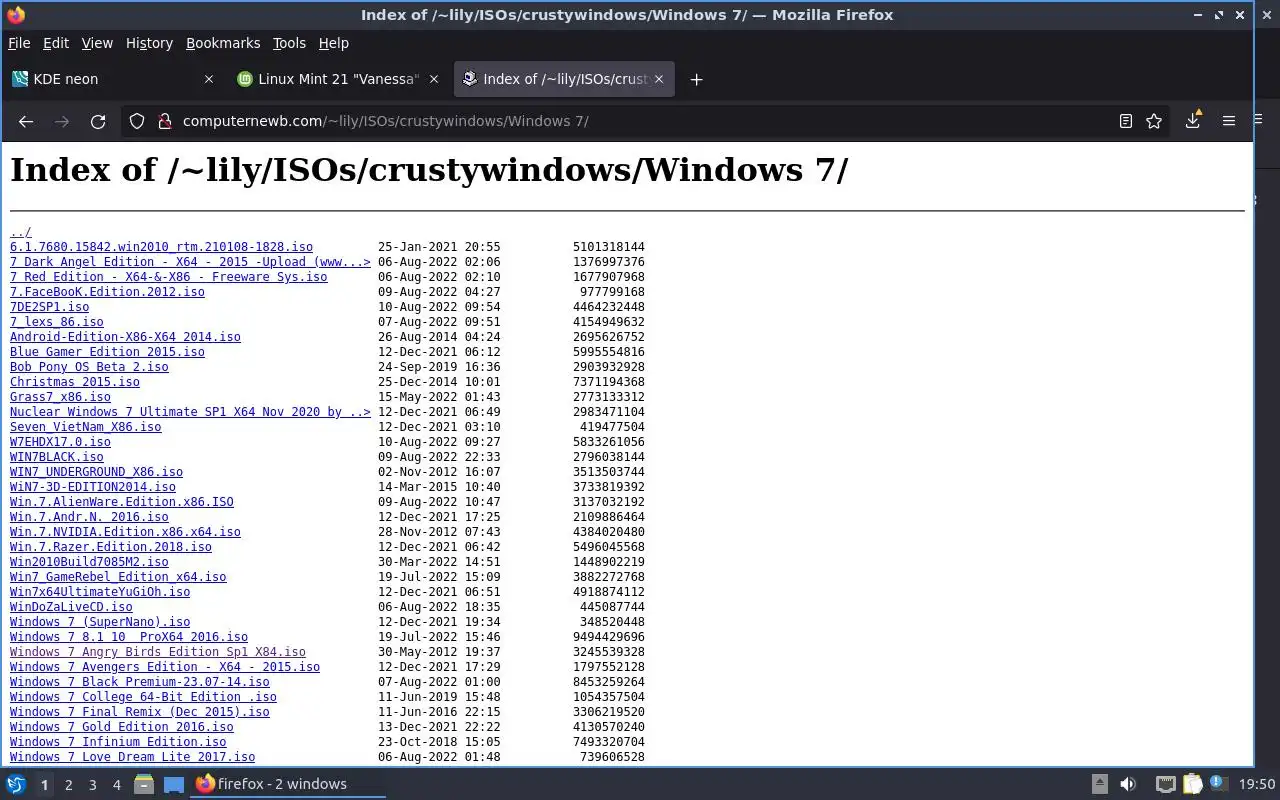
Task: Download 7.FaceBooK.Edition.2012.iso
Action: tap(107, 292)
